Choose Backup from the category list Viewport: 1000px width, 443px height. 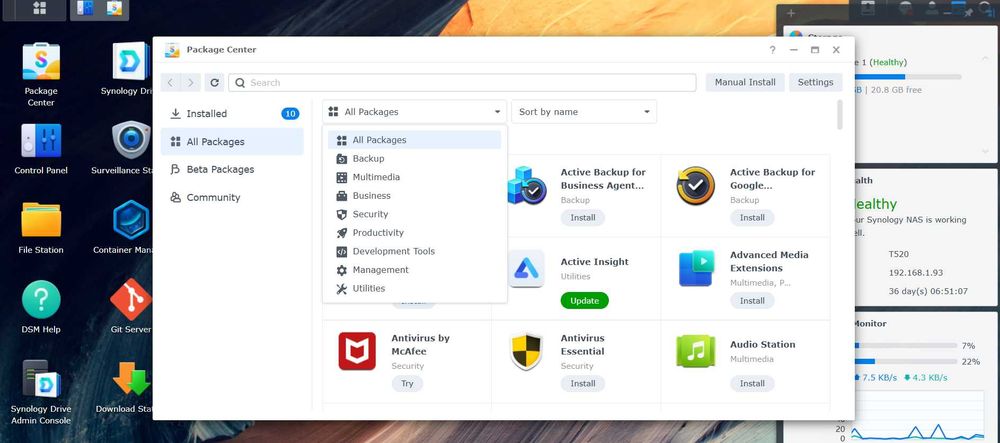click(415, 159)
